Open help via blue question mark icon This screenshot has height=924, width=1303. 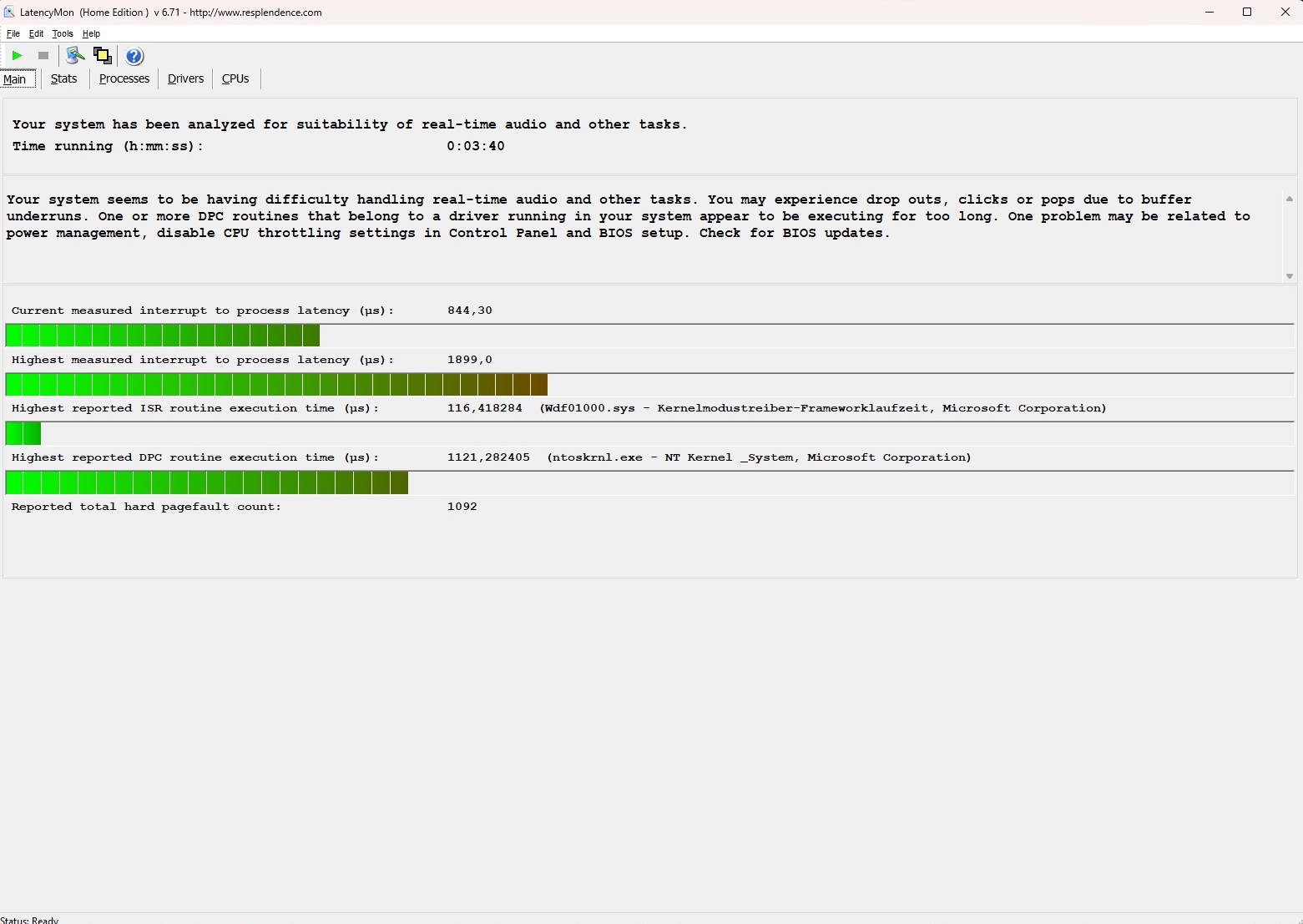pyautogui.click(x=134, y=56)
